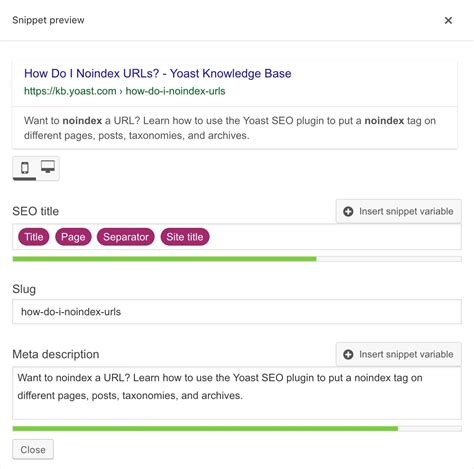The height and width of the screenshot is (469, 474).
Task: Select the Site title variable tag
Action: (x=185, y=237)
